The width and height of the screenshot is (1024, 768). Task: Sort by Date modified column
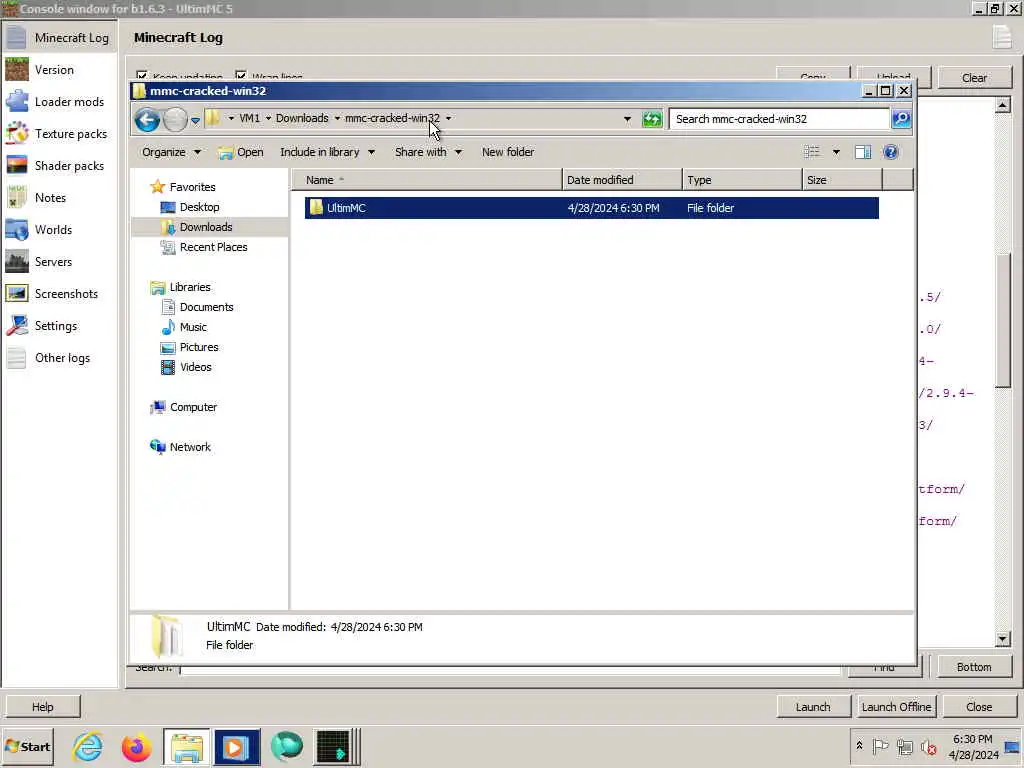(622, 180)
